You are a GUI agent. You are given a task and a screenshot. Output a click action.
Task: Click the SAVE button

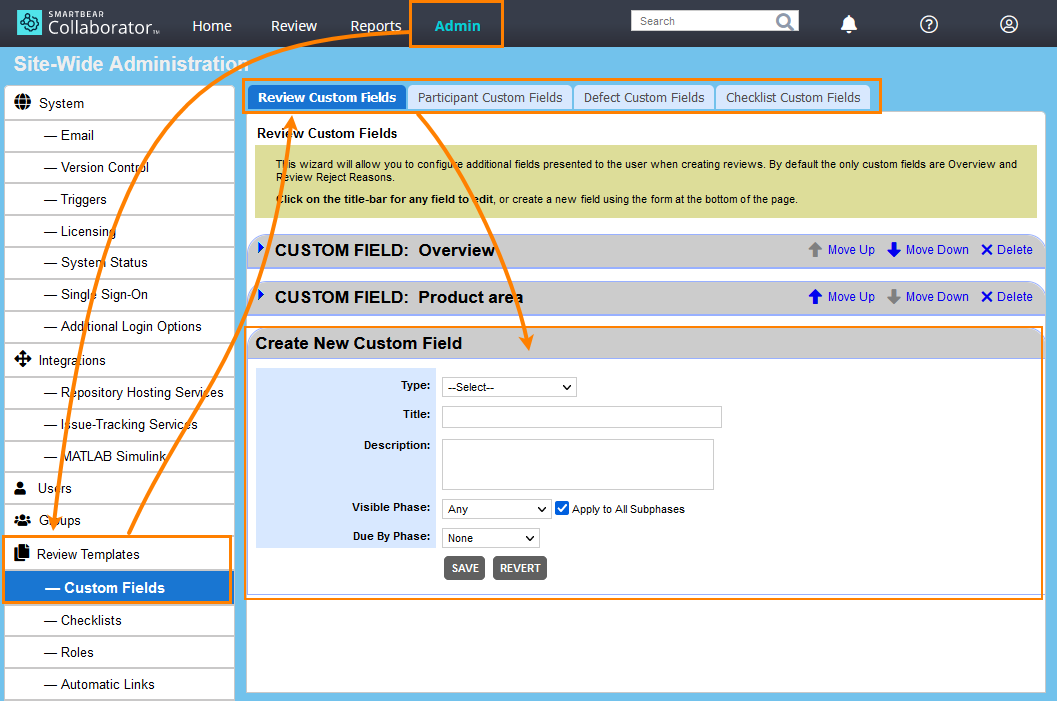tap(465, 568)
